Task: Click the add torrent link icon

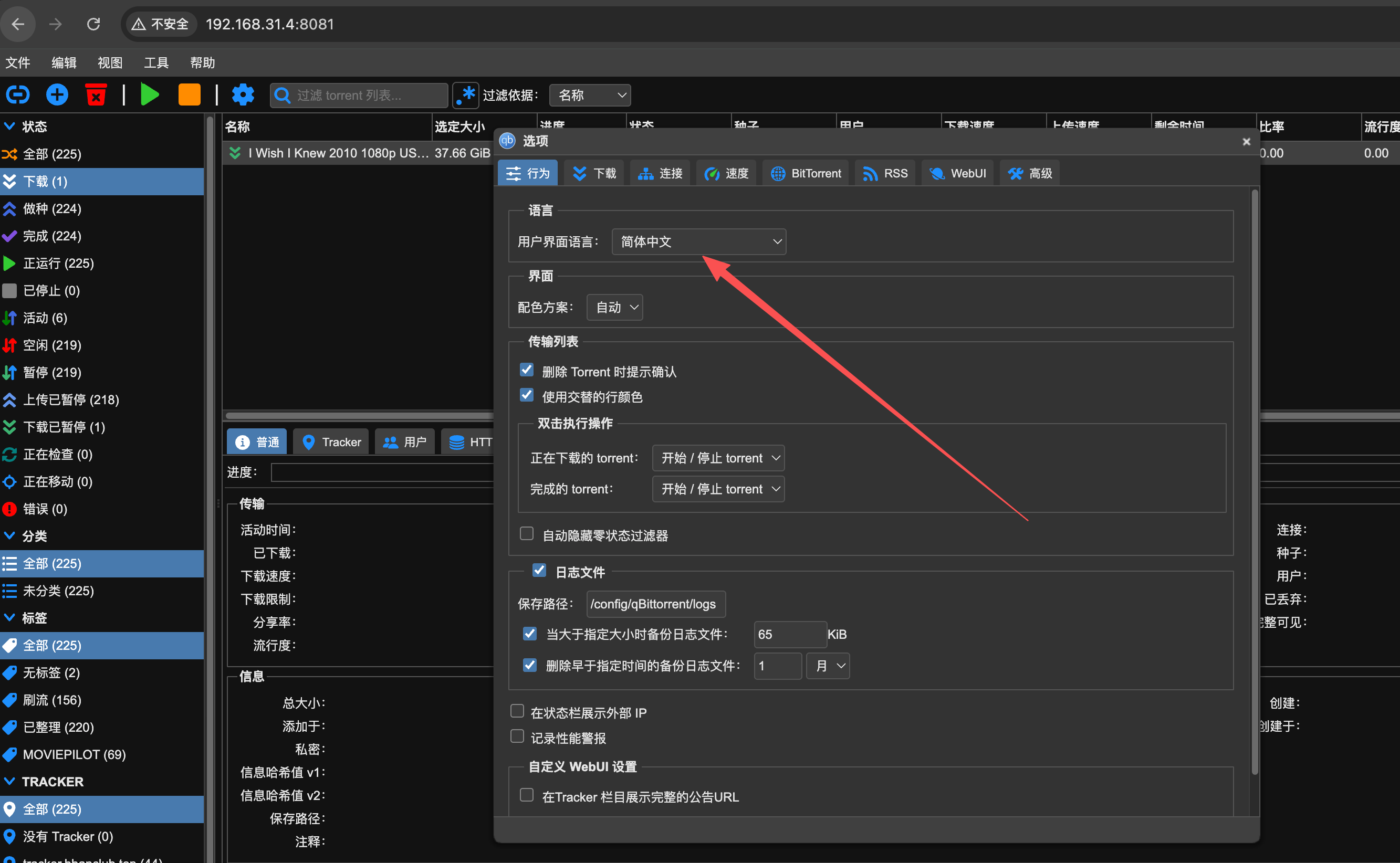Action: [18, 94]
